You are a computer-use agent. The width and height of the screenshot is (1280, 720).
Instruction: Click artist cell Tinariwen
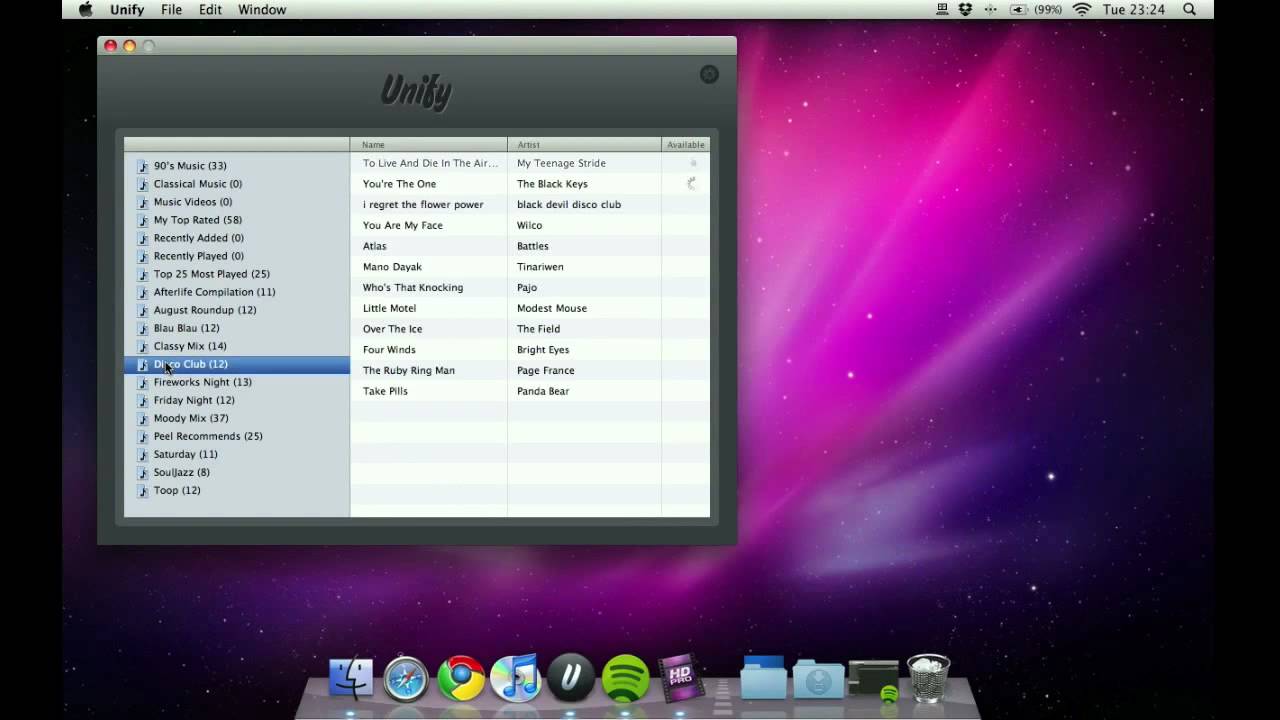click(540, 267)
